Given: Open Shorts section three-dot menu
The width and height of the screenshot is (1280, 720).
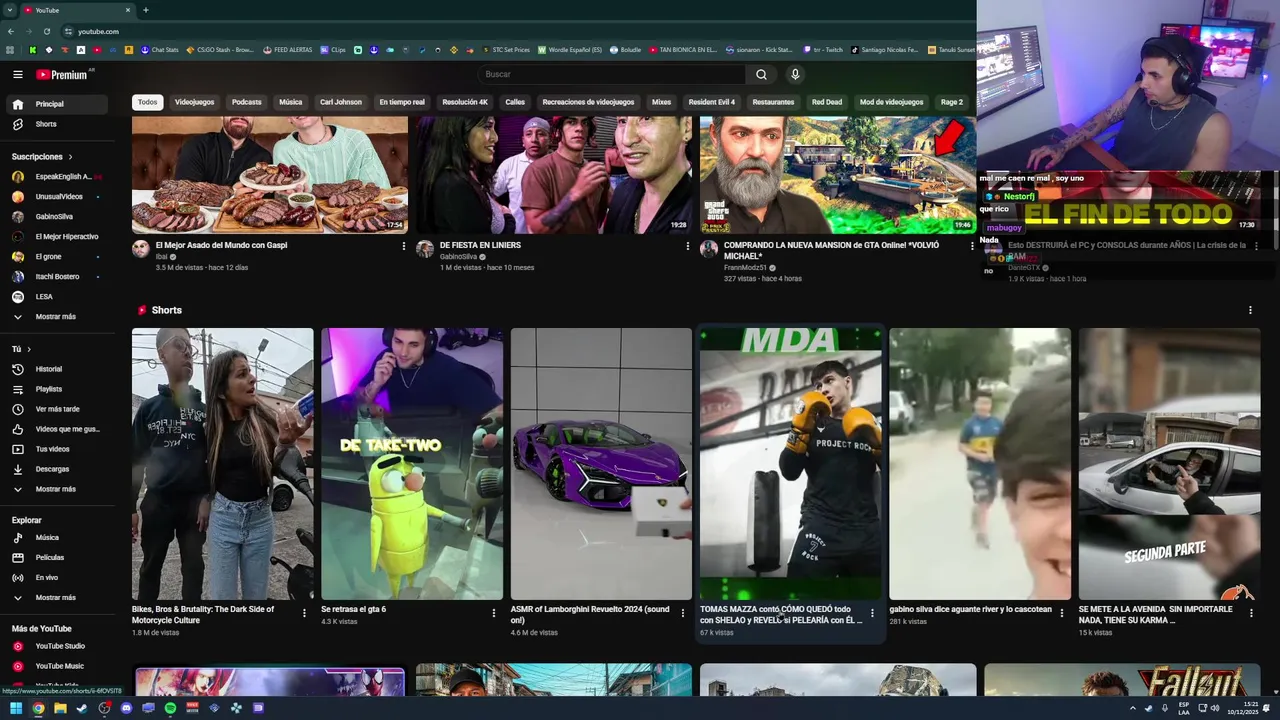Looking at the screenshot, I should (x=1250, y=310).
